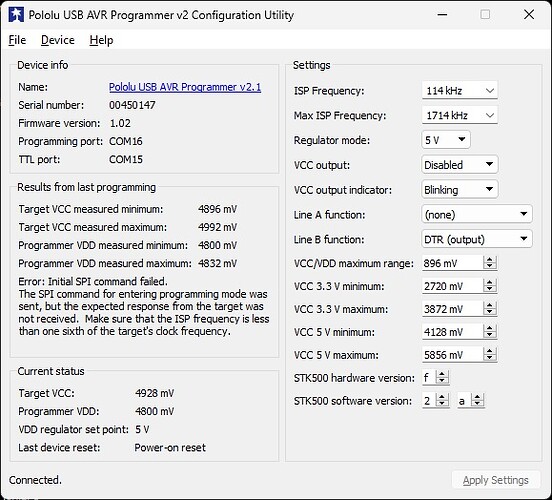552x500 pixels.
Task: Minimize the Configuration Utility window
Action: coord(442,14)
